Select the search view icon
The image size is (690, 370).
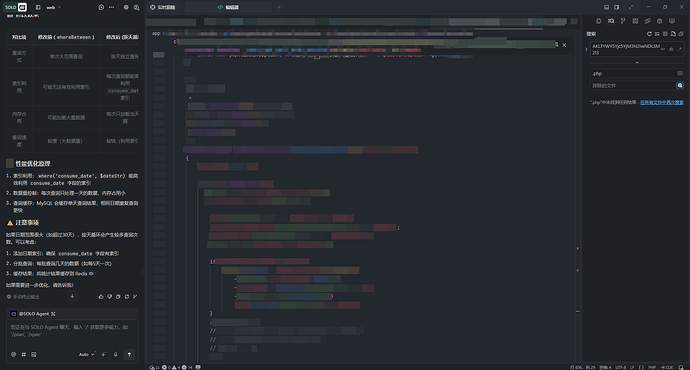point(611,21)
